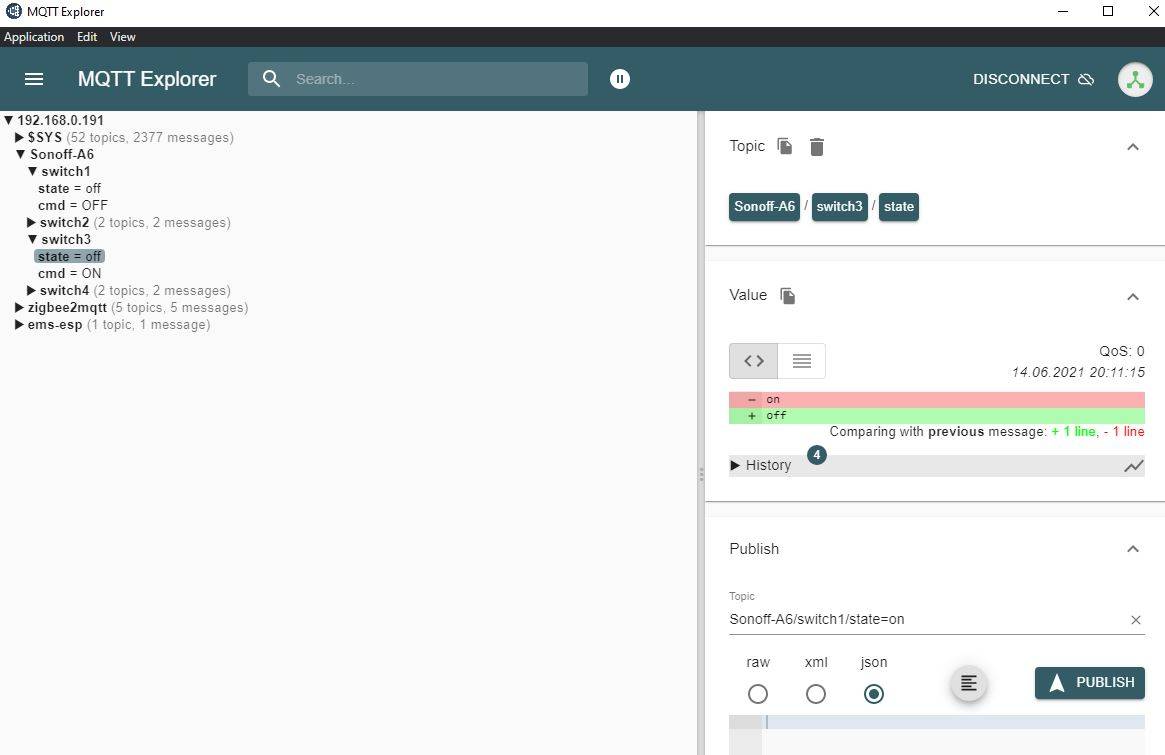Collapse the switch3 node
Viewport: 1165px width, 755px height.
click(x=33, y=239)
